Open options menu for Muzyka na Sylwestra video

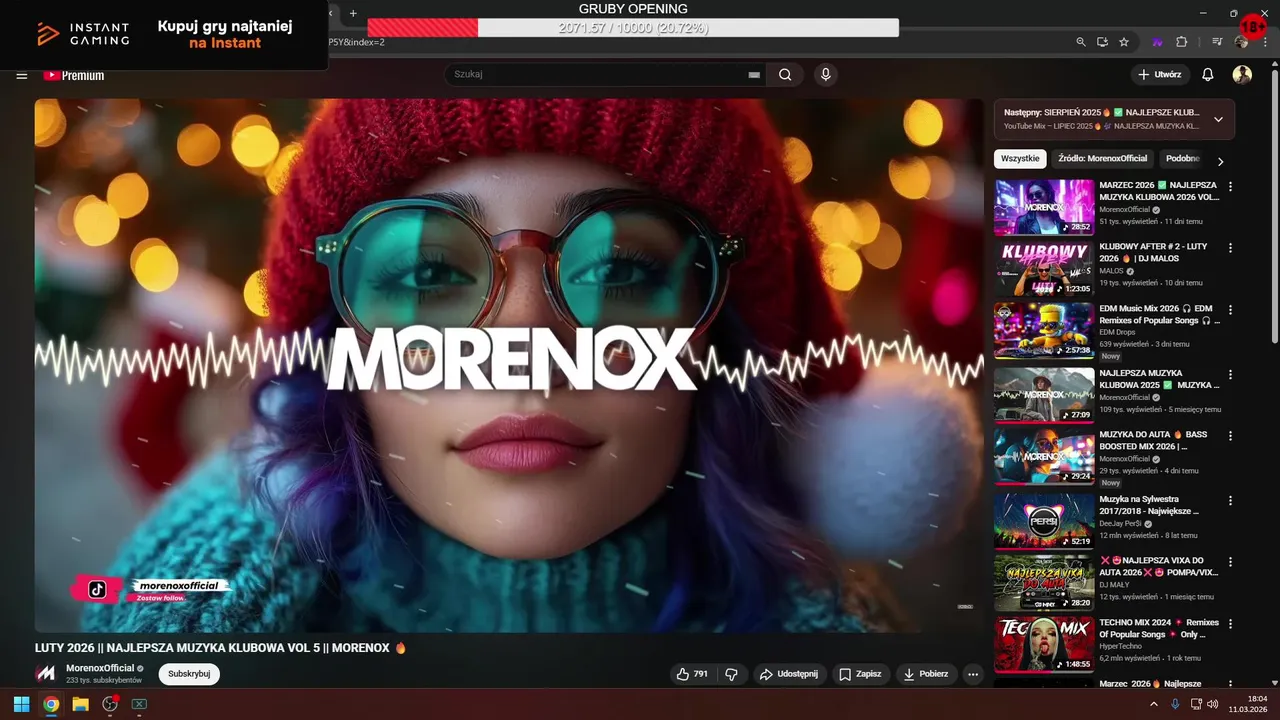1230,500
